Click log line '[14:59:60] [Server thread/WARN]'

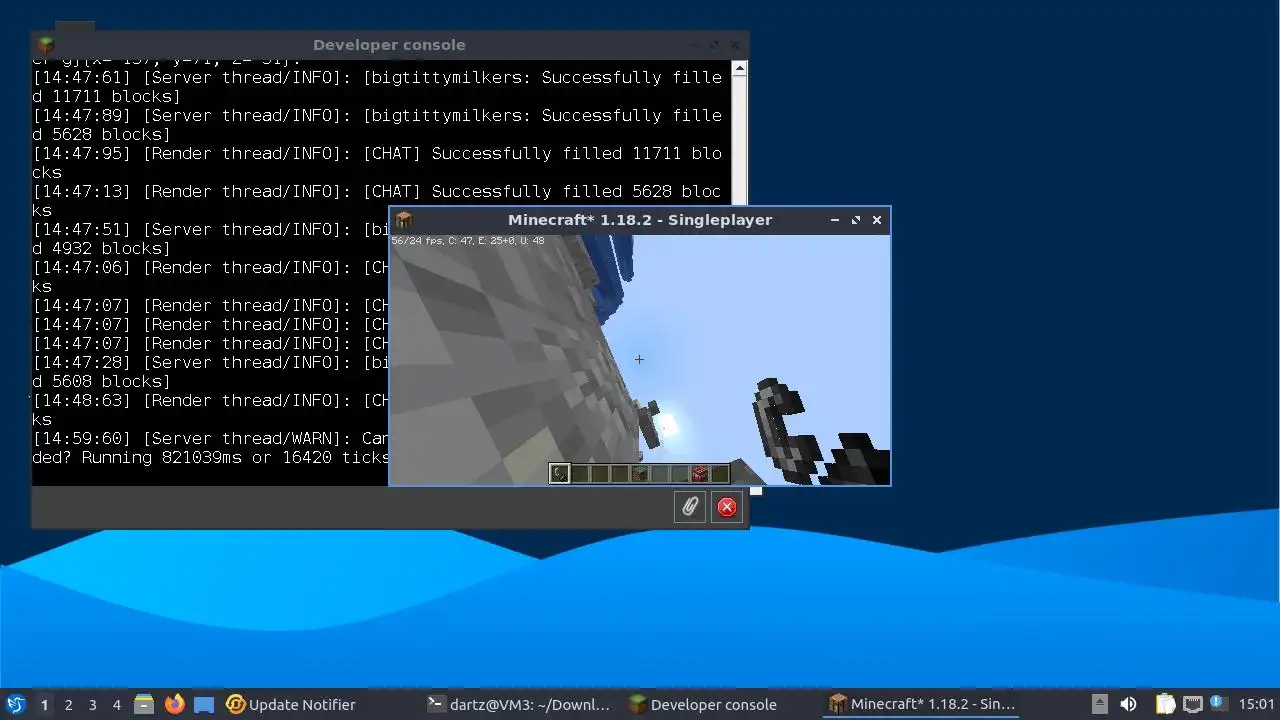pos(210,438)
